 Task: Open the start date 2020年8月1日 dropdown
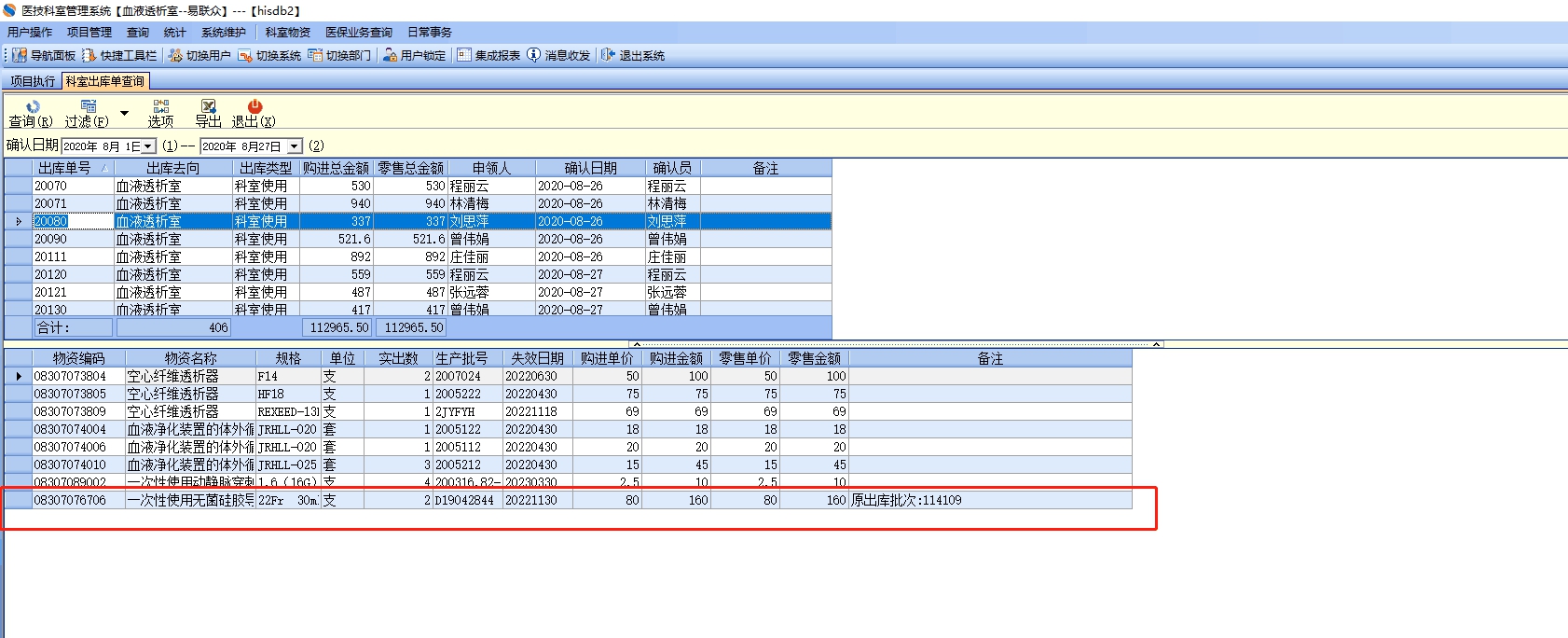coord(148,146)
